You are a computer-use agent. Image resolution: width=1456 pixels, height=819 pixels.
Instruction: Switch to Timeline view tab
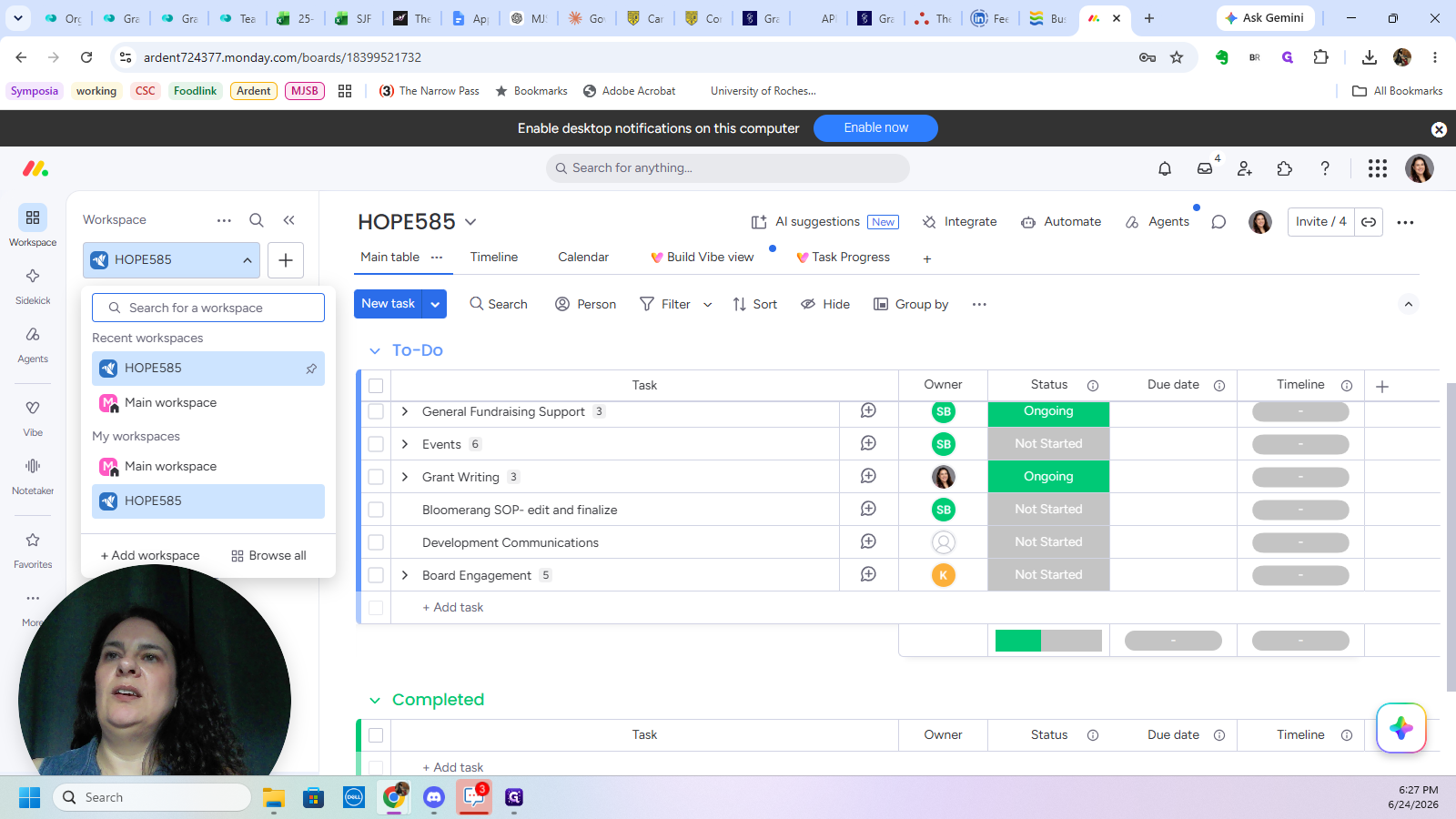coord(494,258)
